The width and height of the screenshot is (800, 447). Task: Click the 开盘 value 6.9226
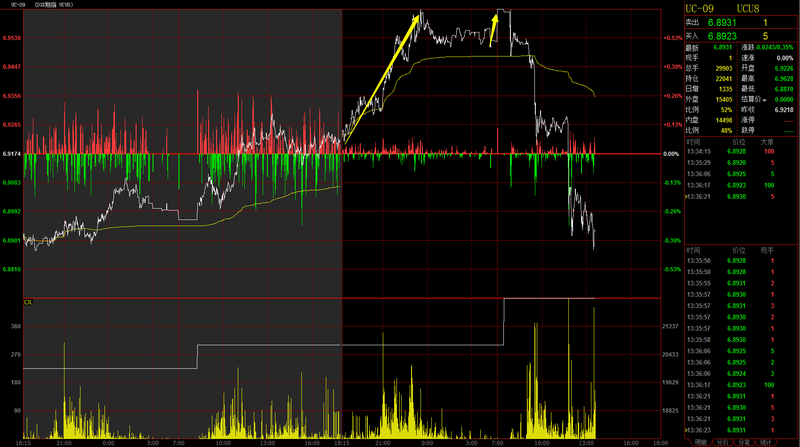coord(784,68)
